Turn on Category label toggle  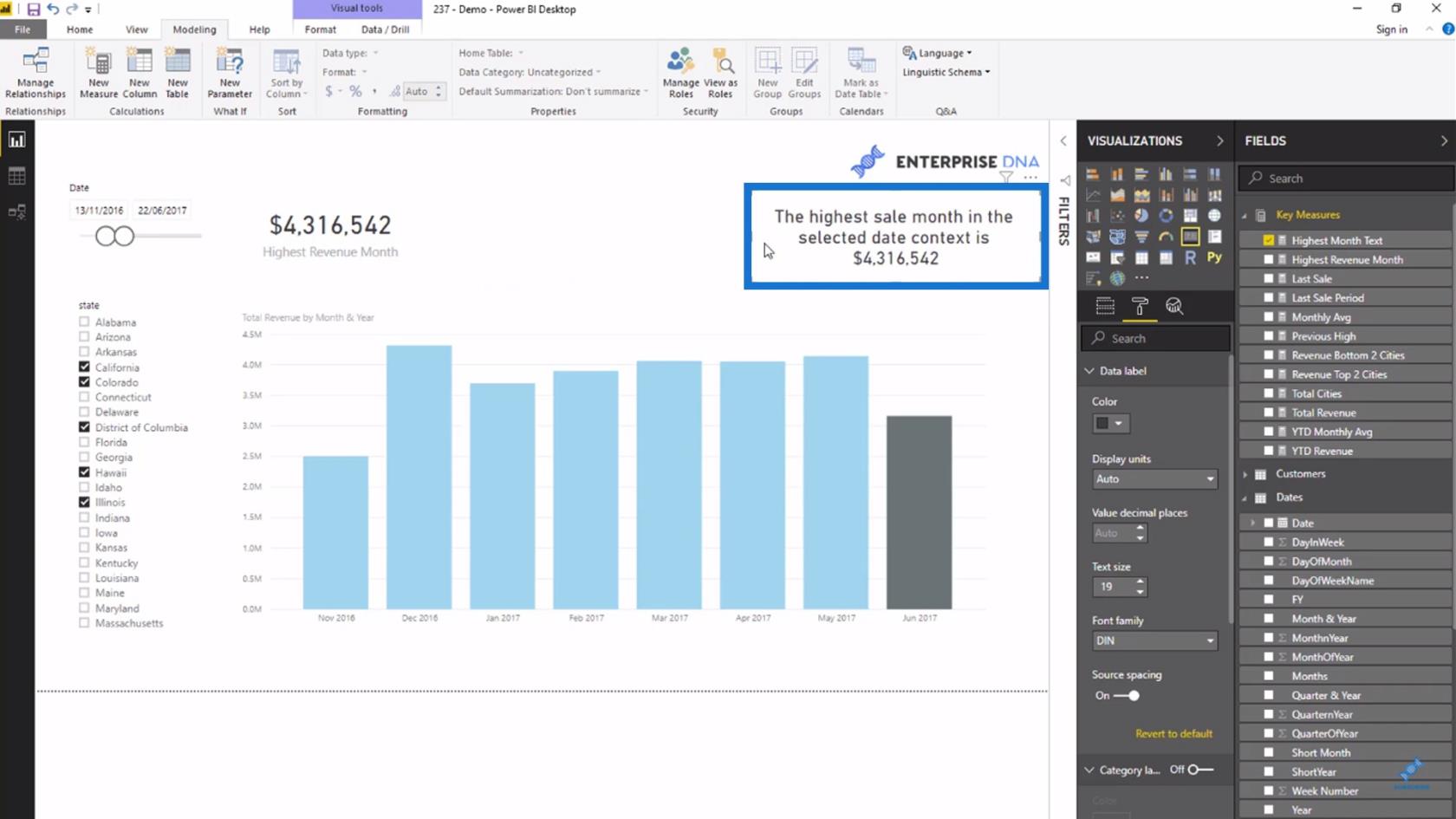pos(1200,770)
